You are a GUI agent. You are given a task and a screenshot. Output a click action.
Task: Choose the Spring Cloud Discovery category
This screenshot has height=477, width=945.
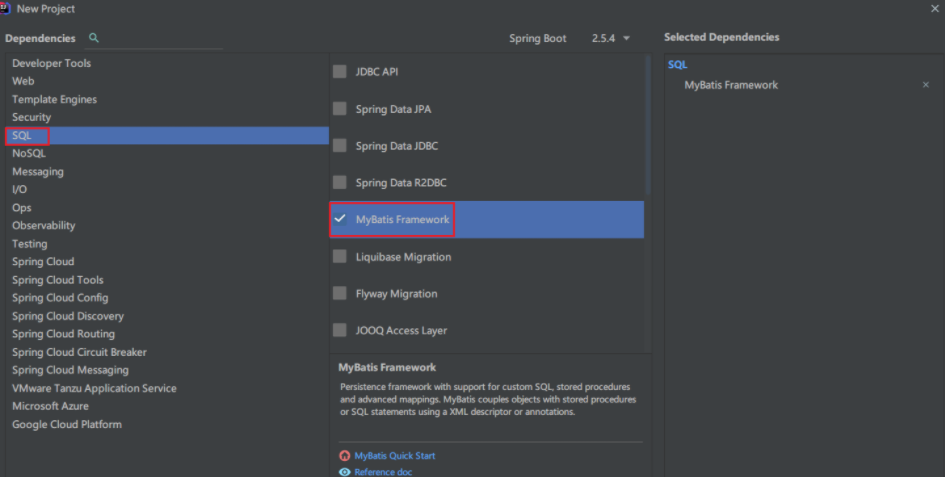coord(68,316)
